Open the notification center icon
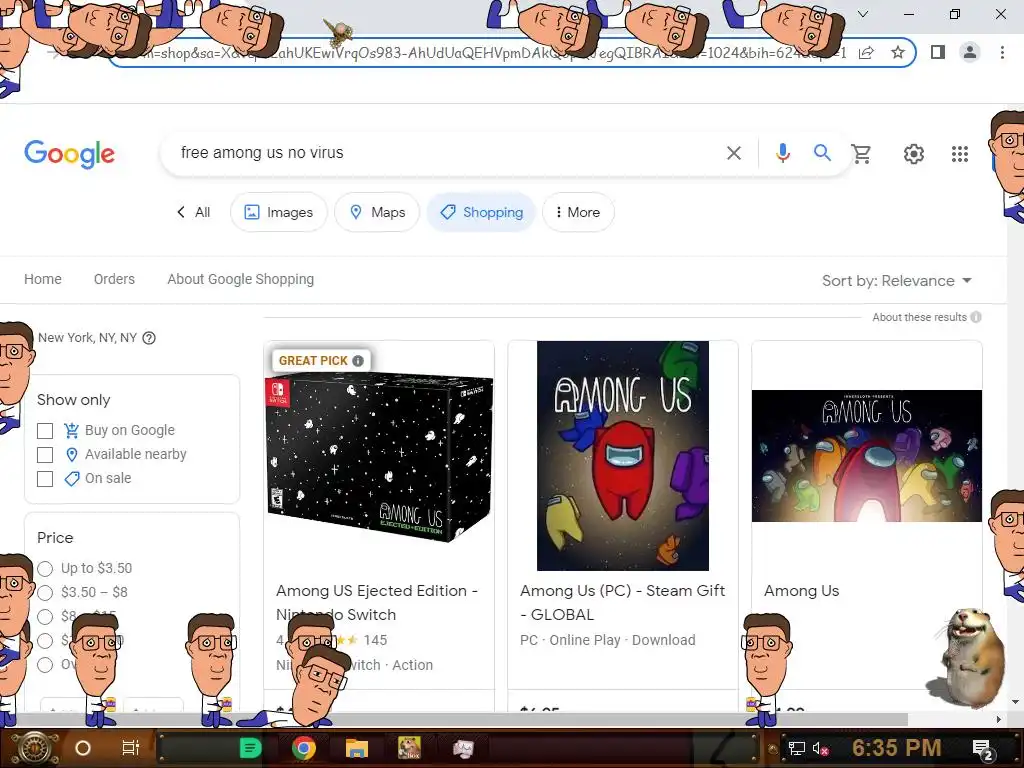 click(982, 749)
